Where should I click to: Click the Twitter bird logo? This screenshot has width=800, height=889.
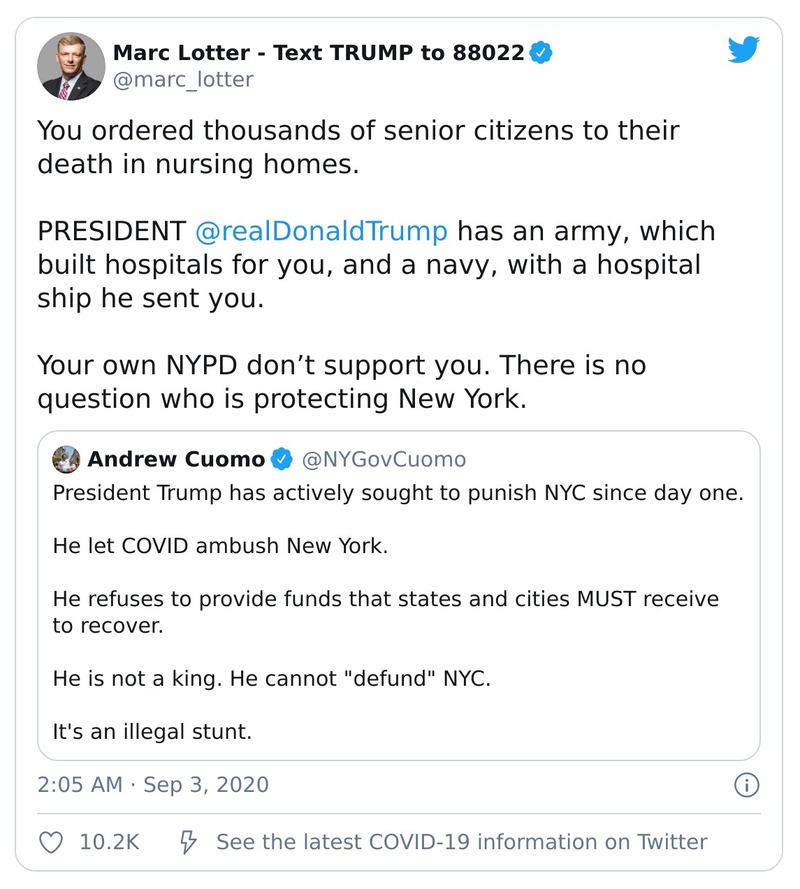pos(744,48)
